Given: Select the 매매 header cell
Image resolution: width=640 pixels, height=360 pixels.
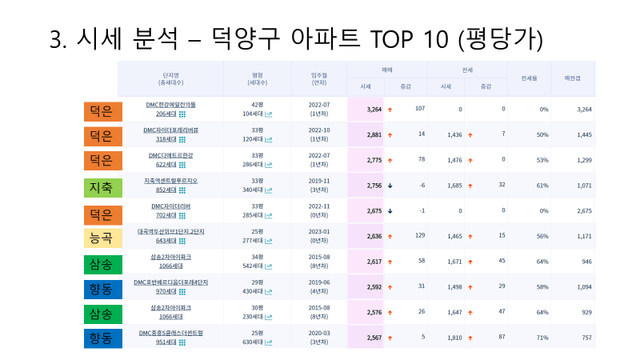Looking at the screenshot, I should pos(387,70).
